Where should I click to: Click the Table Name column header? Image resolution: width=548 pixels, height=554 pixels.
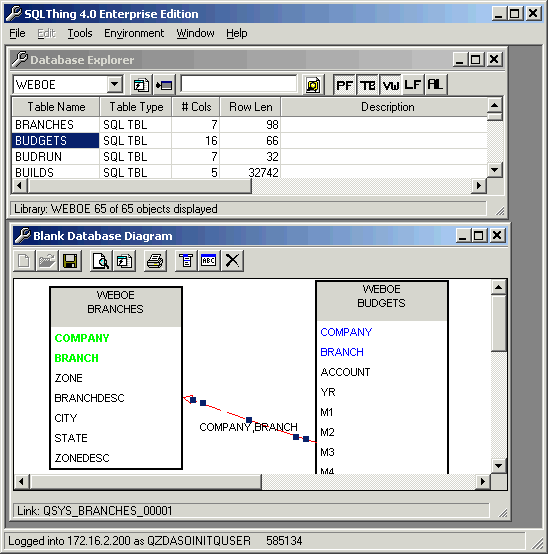56,107
